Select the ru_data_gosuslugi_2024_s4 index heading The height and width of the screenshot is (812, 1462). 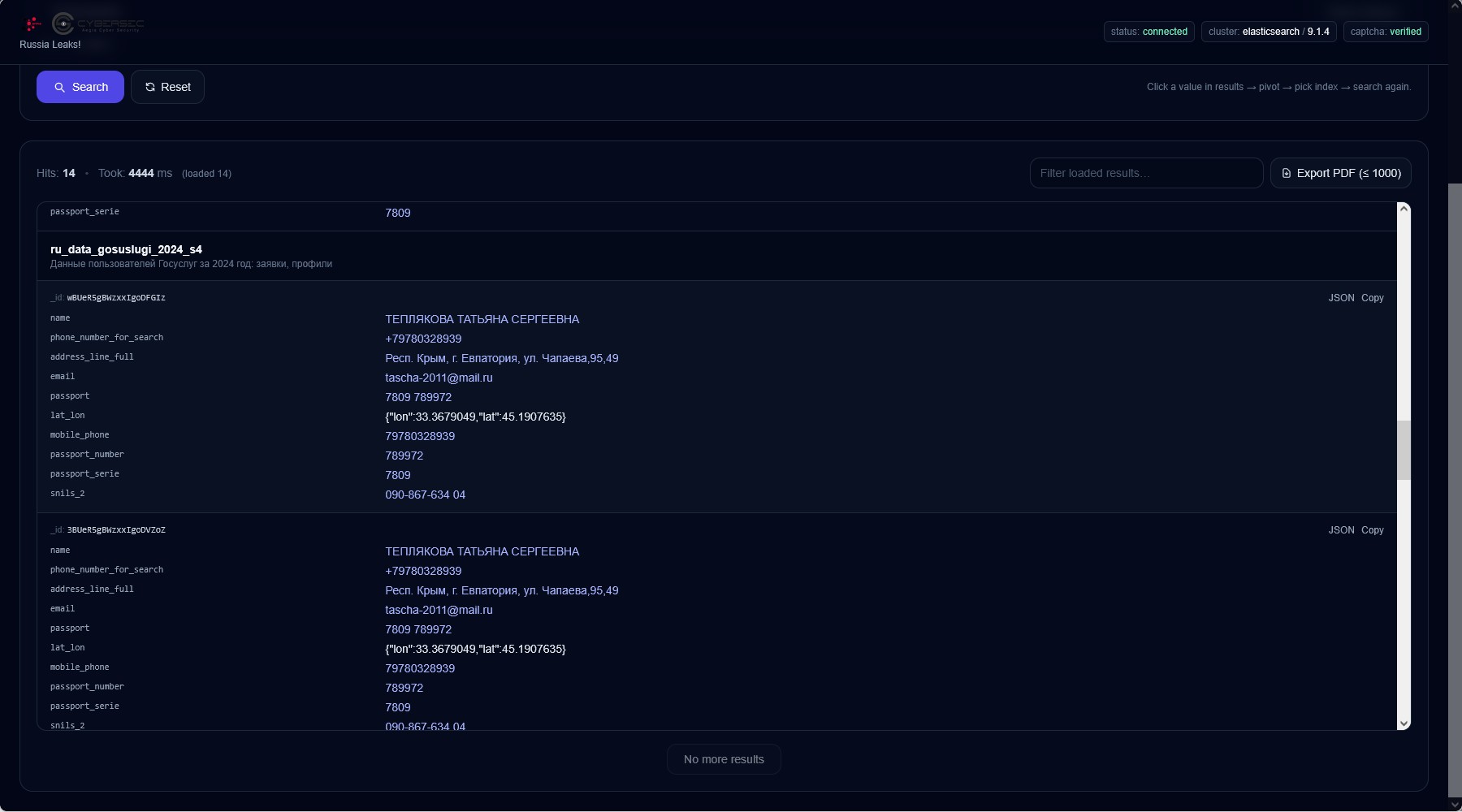126,249
